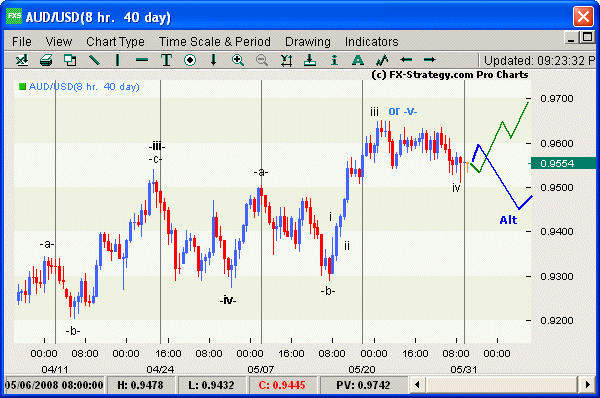Click the bottom scrollbar right arrow
The height and width of the screenshot is (398, 600).
tap(587, 384)
